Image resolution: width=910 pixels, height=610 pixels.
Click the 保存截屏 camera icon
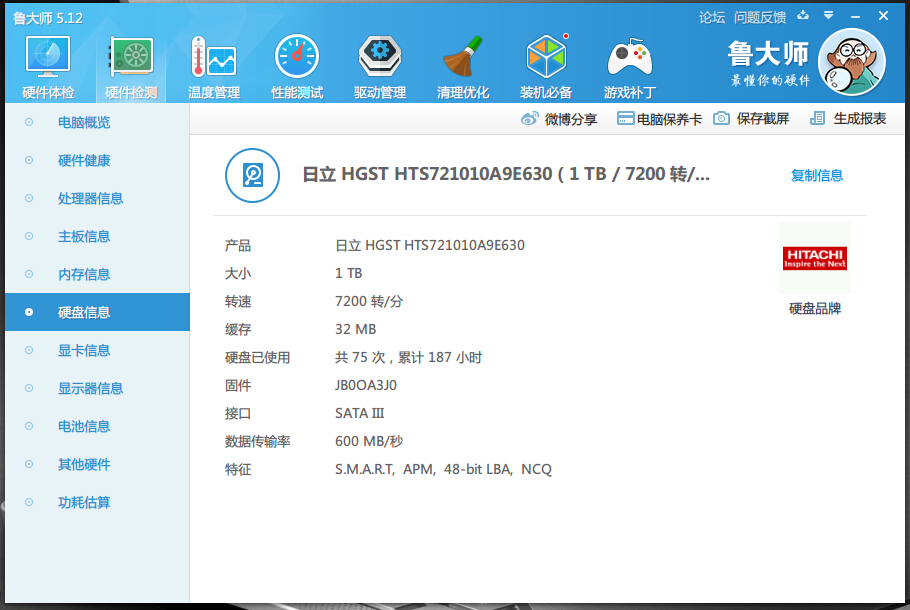[721, 118]
